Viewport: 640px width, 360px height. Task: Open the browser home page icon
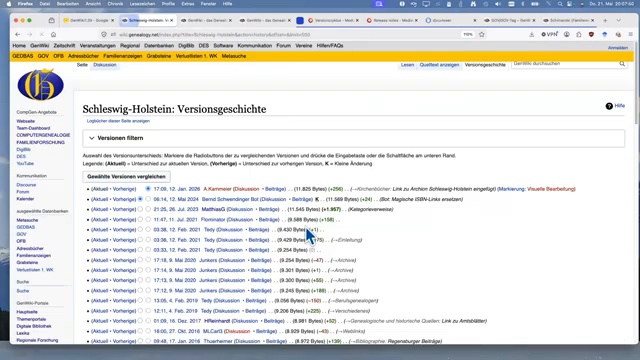[x=53, y=35]
